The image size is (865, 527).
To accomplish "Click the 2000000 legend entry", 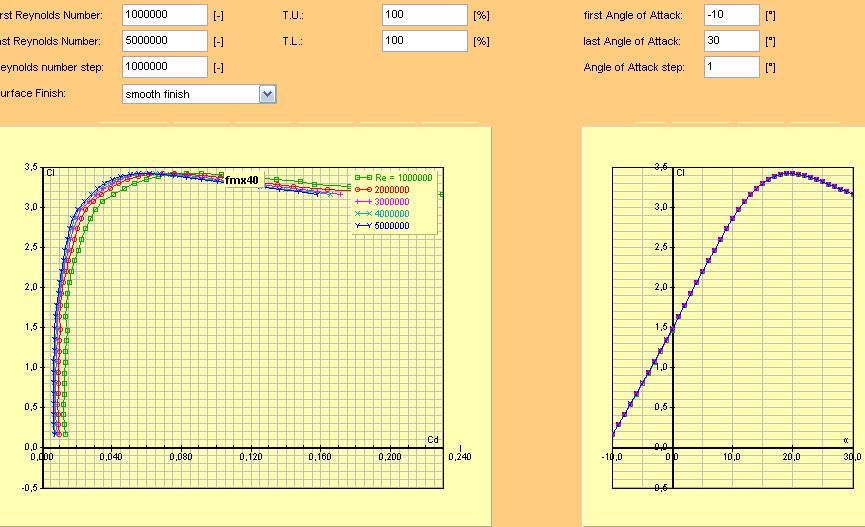I will tap(382, 190).
